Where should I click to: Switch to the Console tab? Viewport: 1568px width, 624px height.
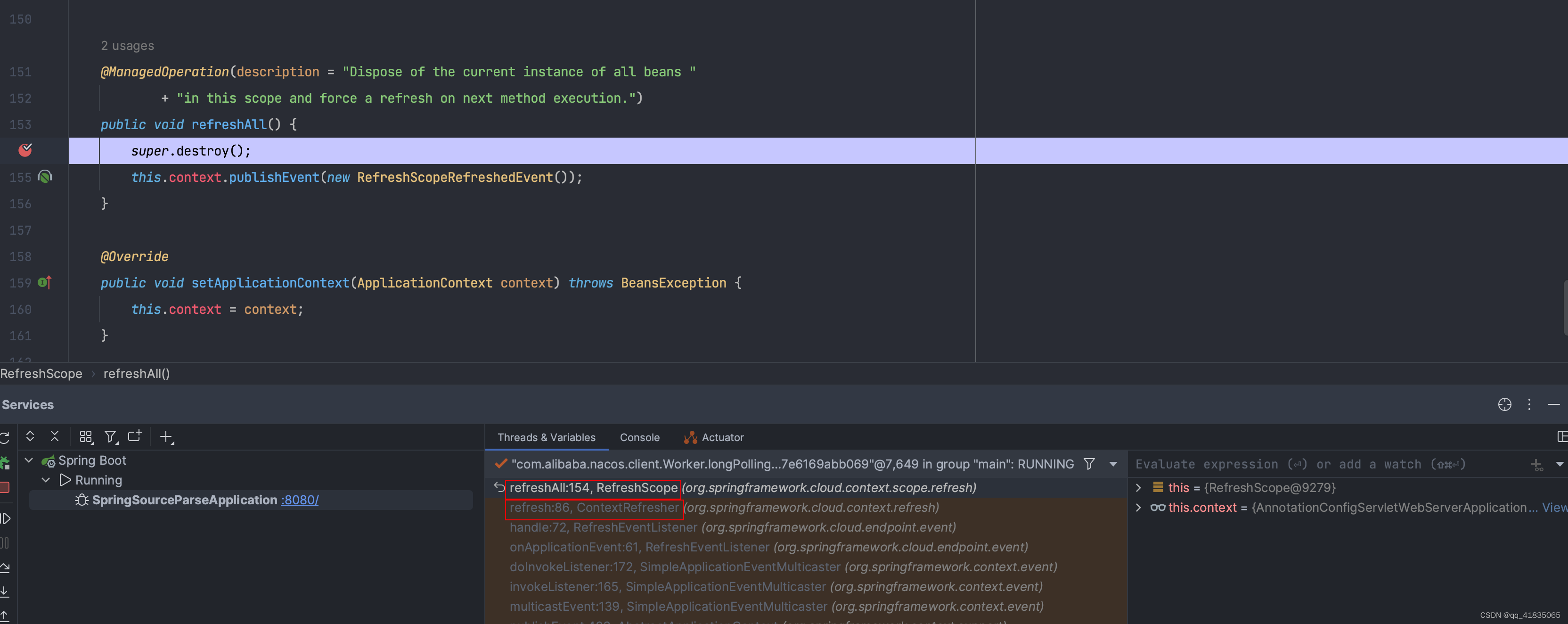(639, 437)
